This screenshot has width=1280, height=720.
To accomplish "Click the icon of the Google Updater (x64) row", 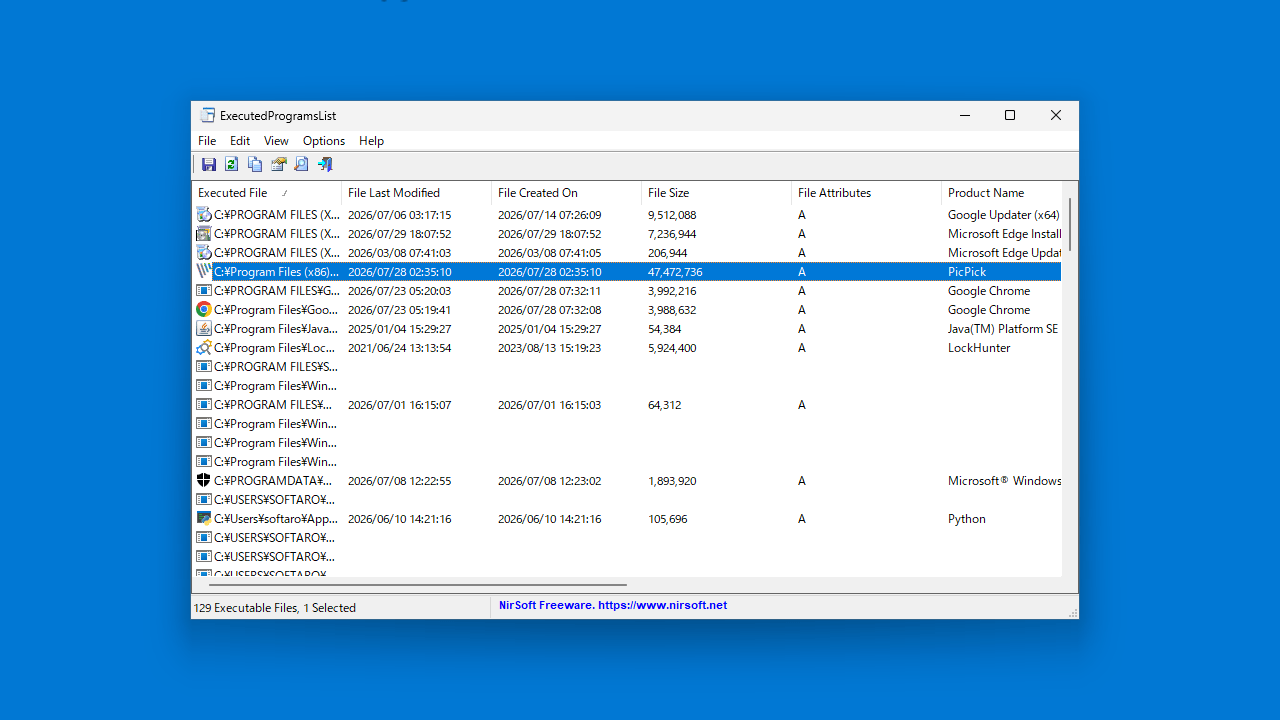I will (204, 215).
